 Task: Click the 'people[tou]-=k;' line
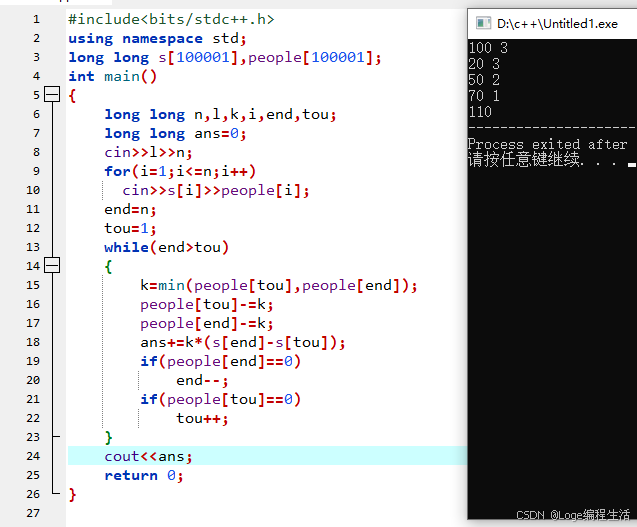click(x=207, y=304)
